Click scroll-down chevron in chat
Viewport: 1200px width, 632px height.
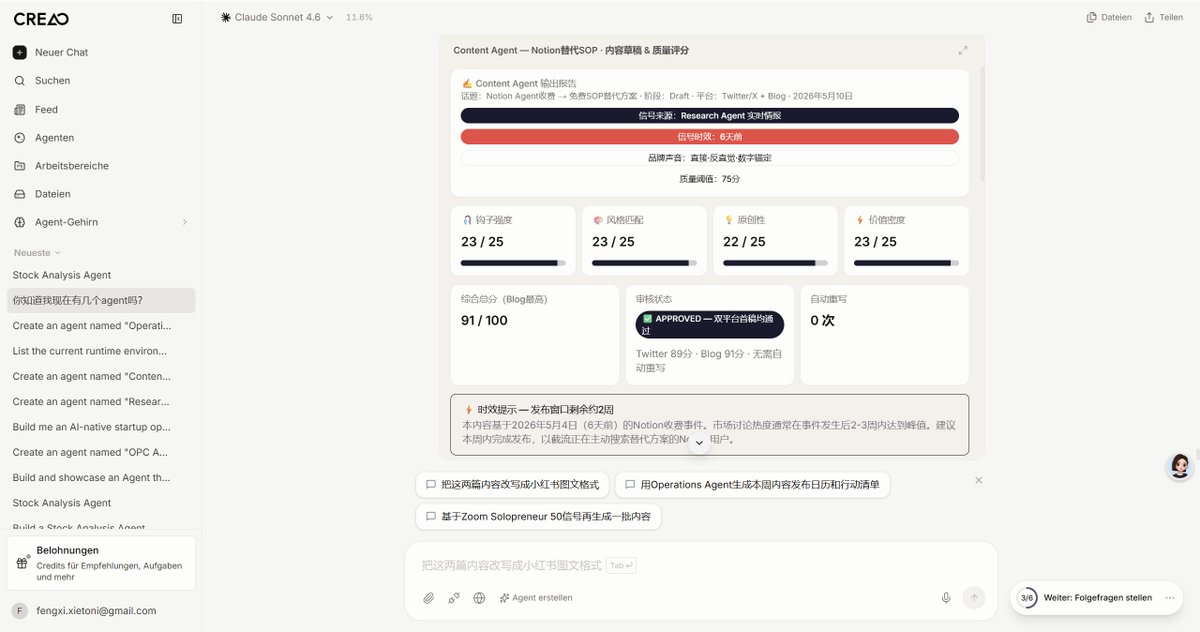(699, 443)
